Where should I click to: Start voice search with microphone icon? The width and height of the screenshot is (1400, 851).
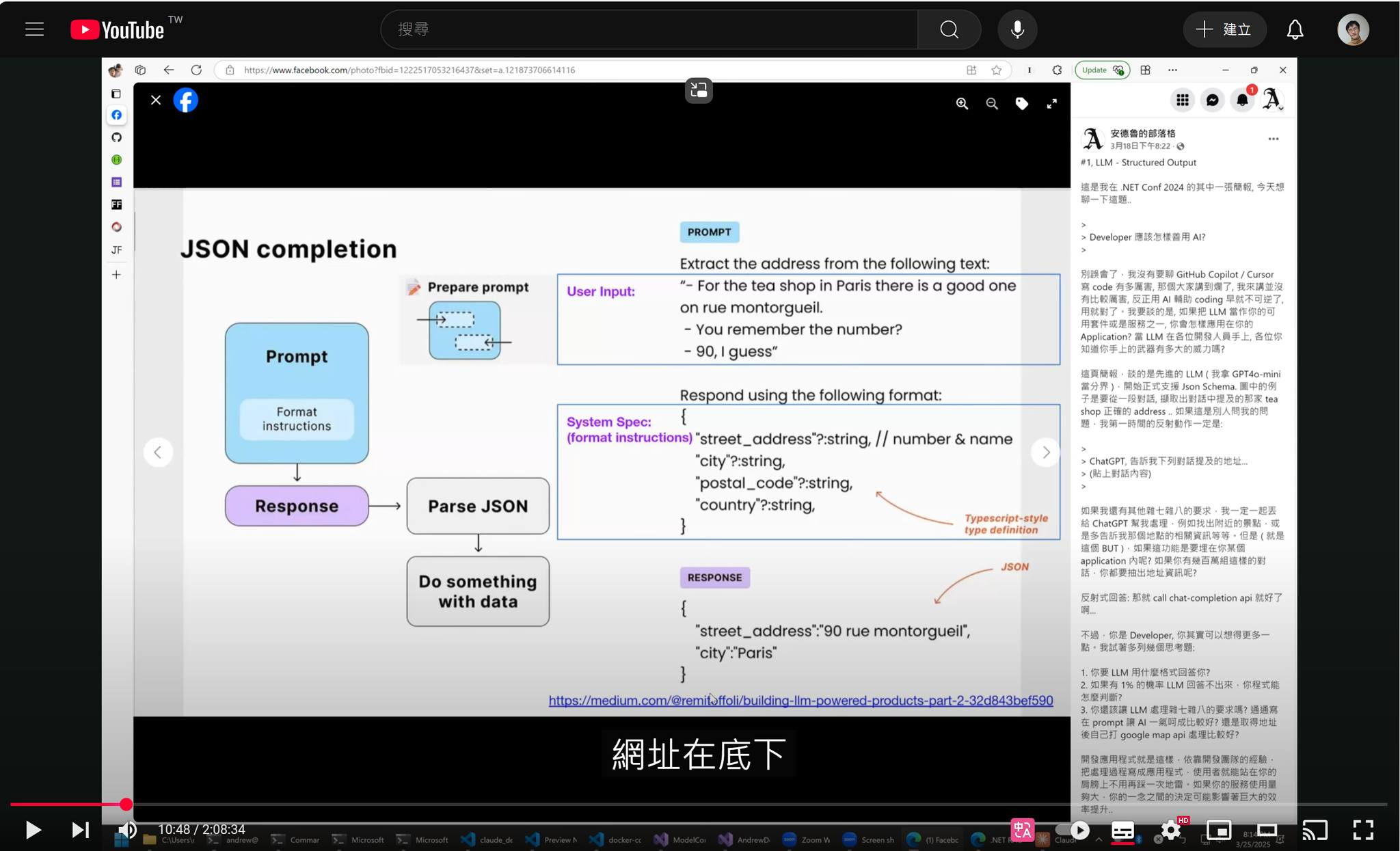point(1017,29)
